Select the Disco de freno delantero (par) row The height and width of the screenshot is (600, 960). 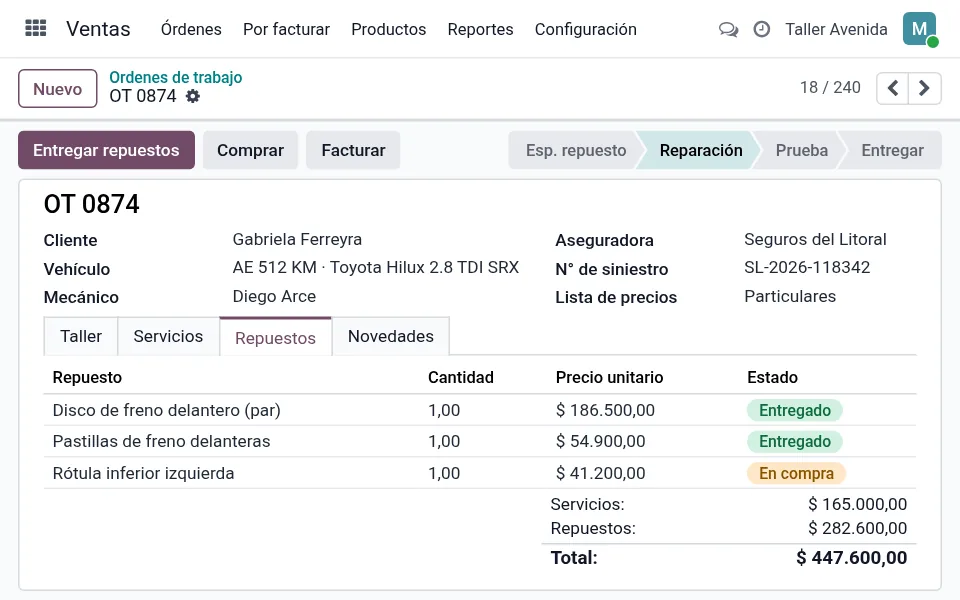point(480,410)
